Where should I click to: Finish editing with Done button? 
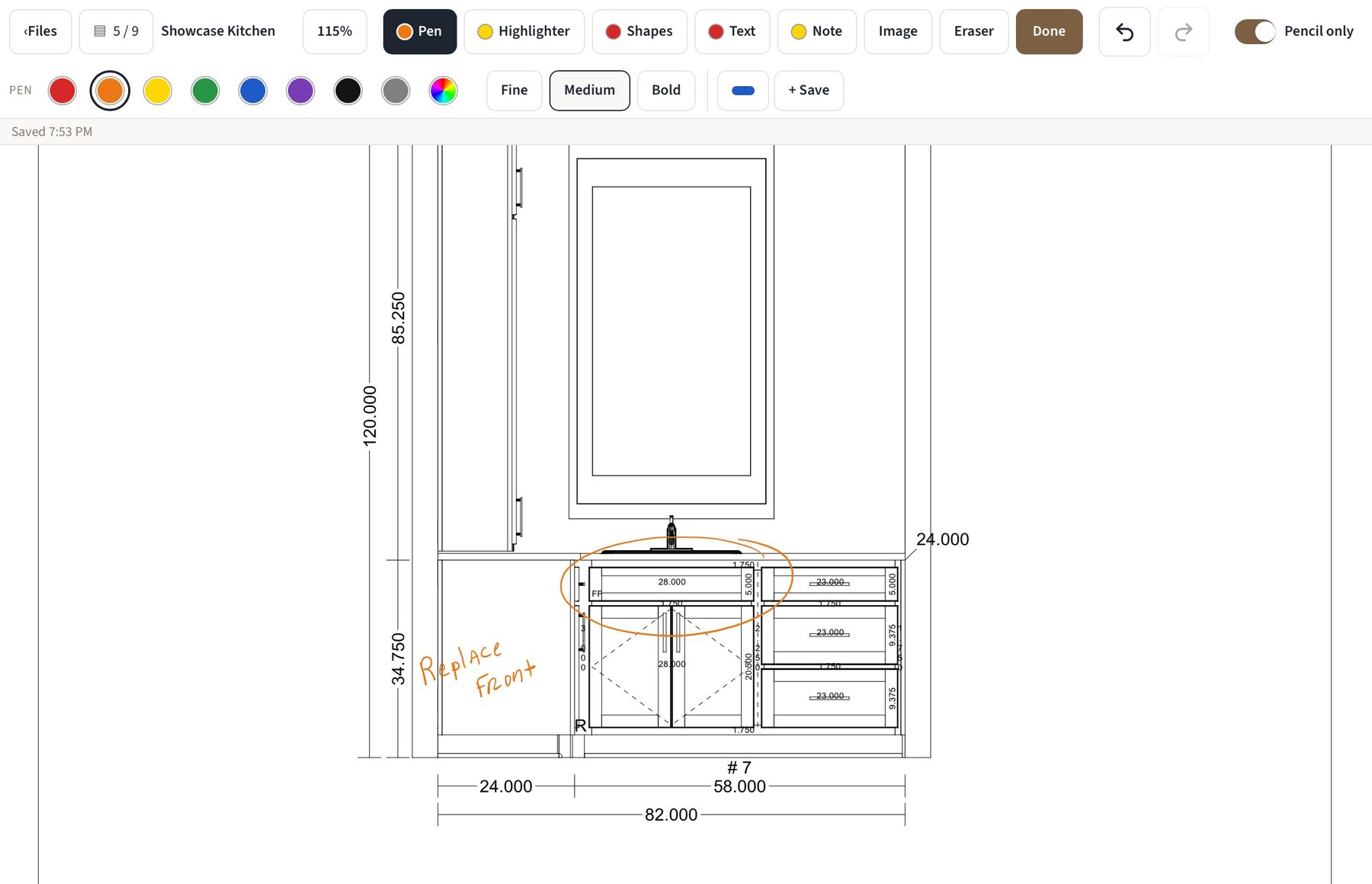(1049, 31)
